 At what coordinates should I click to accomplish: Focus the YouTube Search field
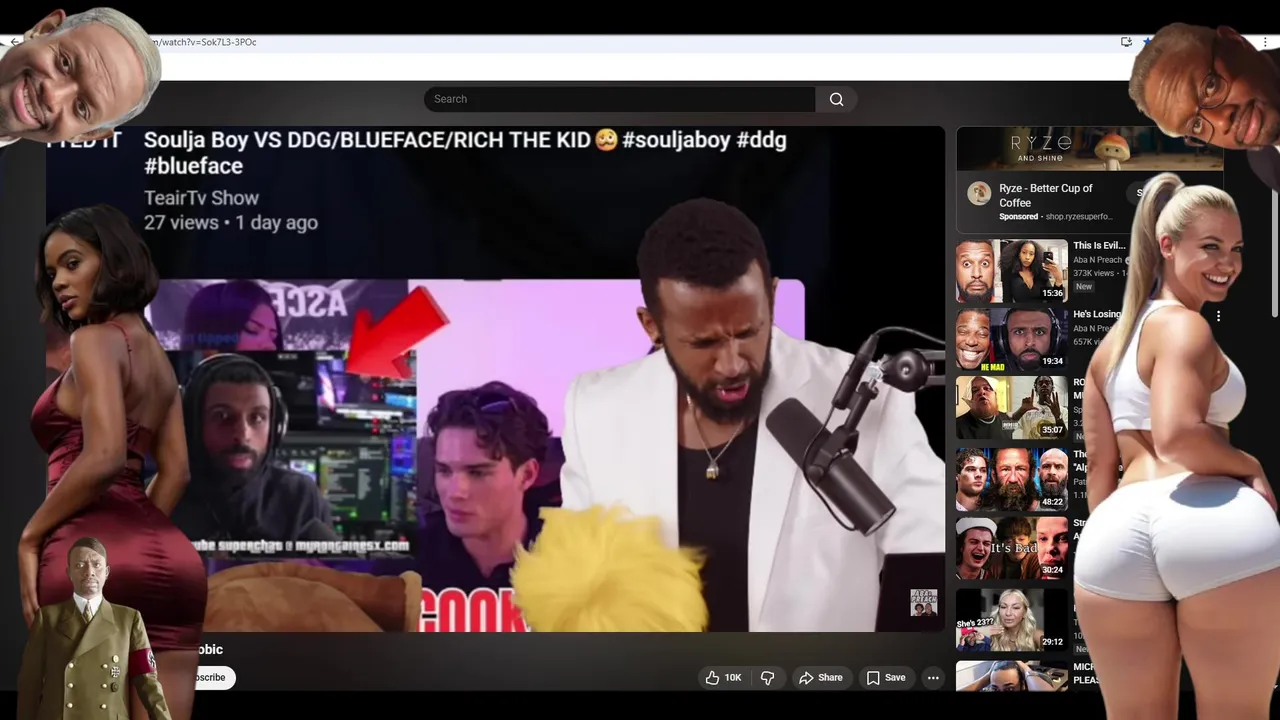pyautogui.click(x=620, y=99)
